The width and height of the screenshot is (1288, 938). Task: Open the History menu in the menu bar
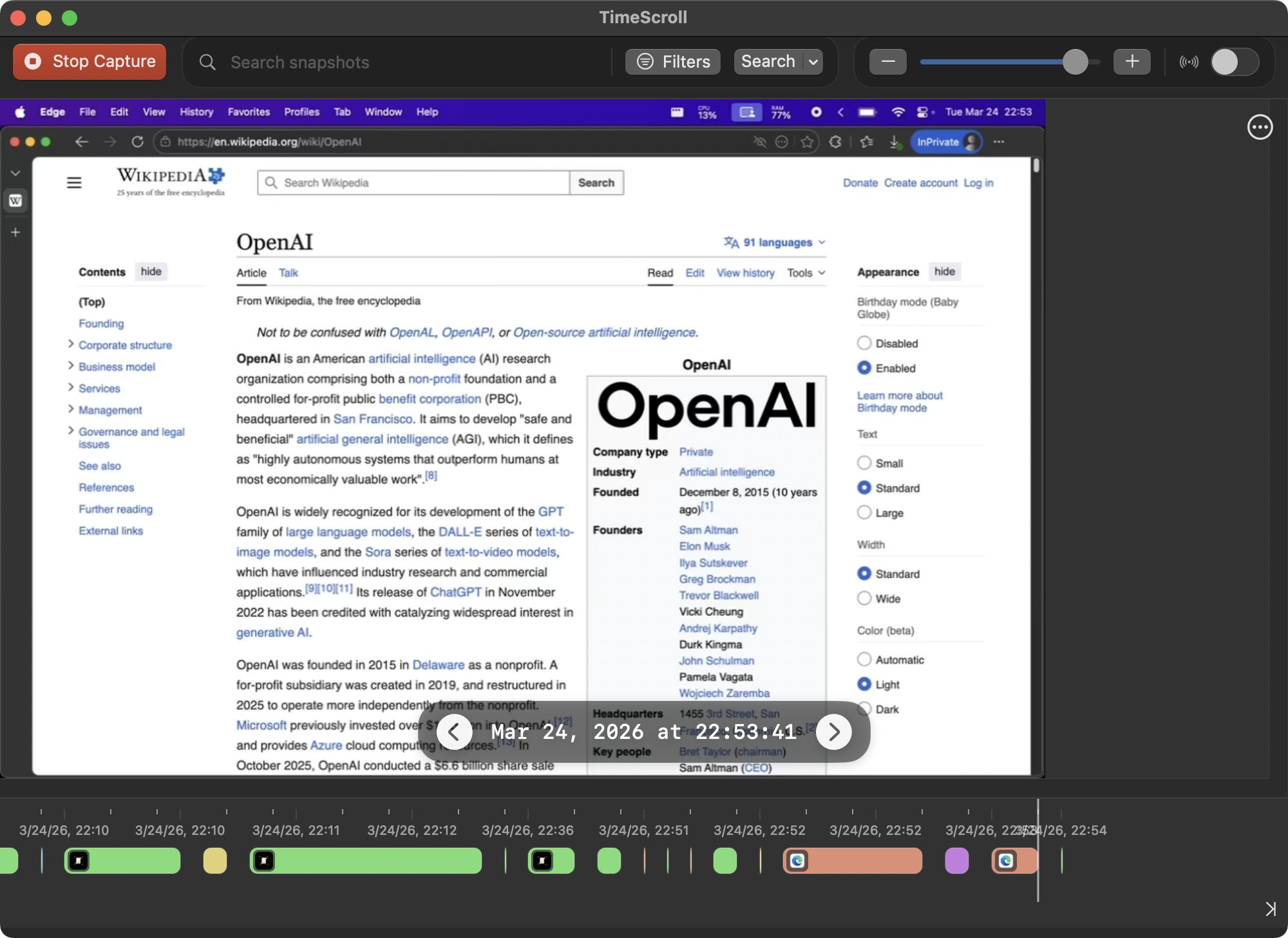coord(196,111)
